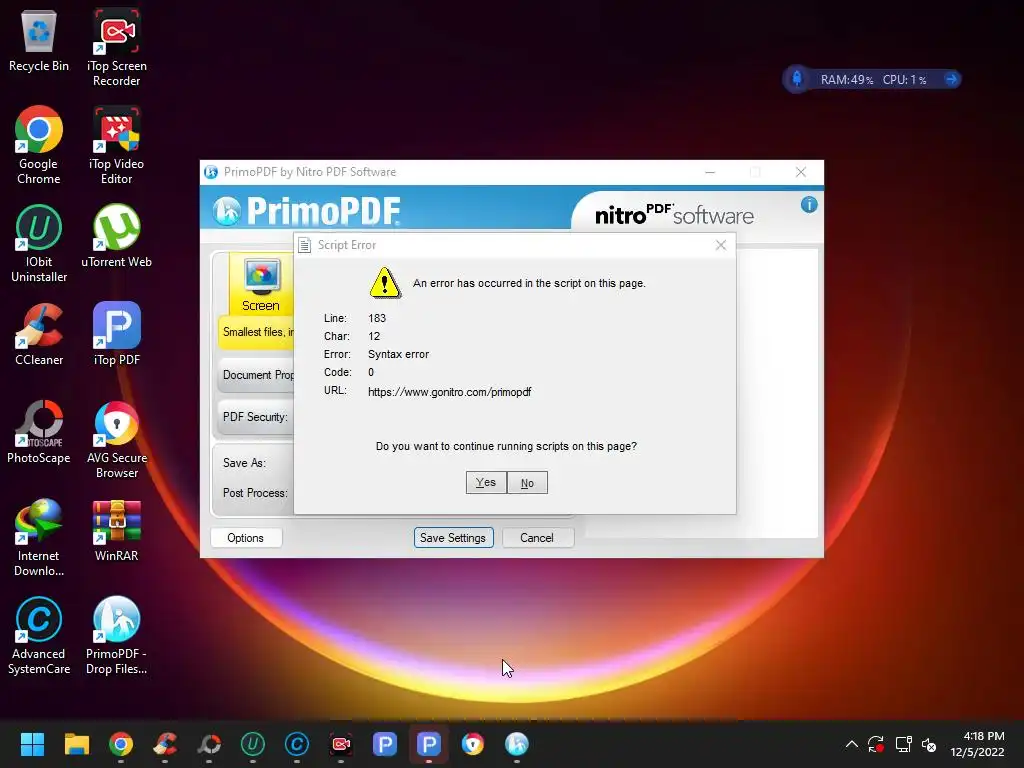Open iTop Screen Recorder desktop shortcut
1024x768 pixels.
(x=116, y=47)
